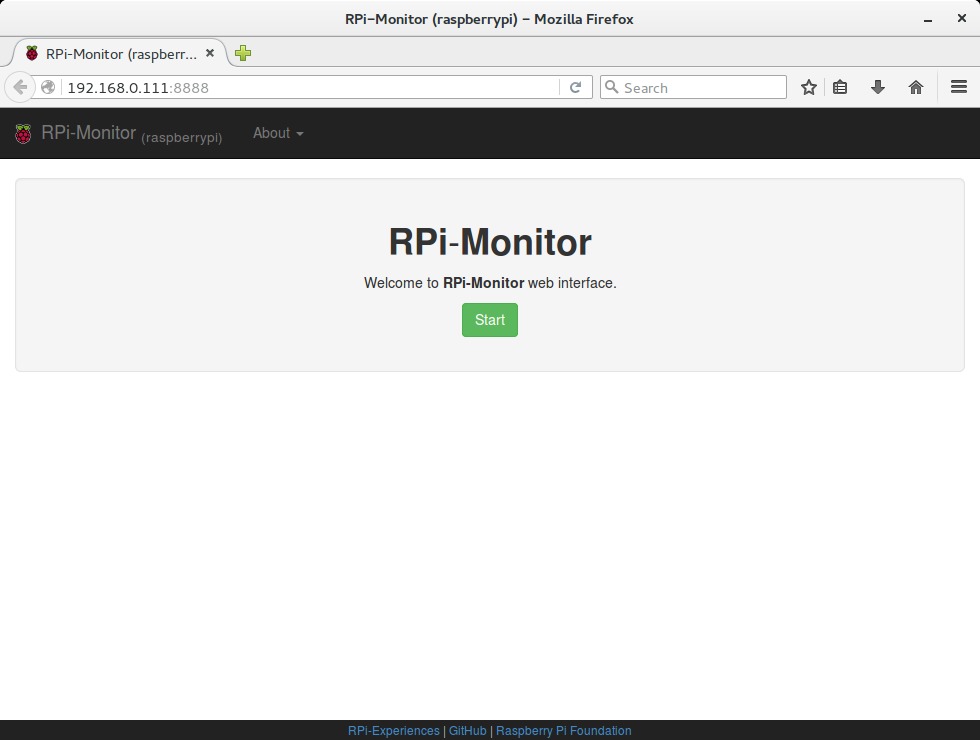This screenshot has height=740, width=980.
Task: Click the Home icon in the toolbar
Action: click(x=915, y=87)
